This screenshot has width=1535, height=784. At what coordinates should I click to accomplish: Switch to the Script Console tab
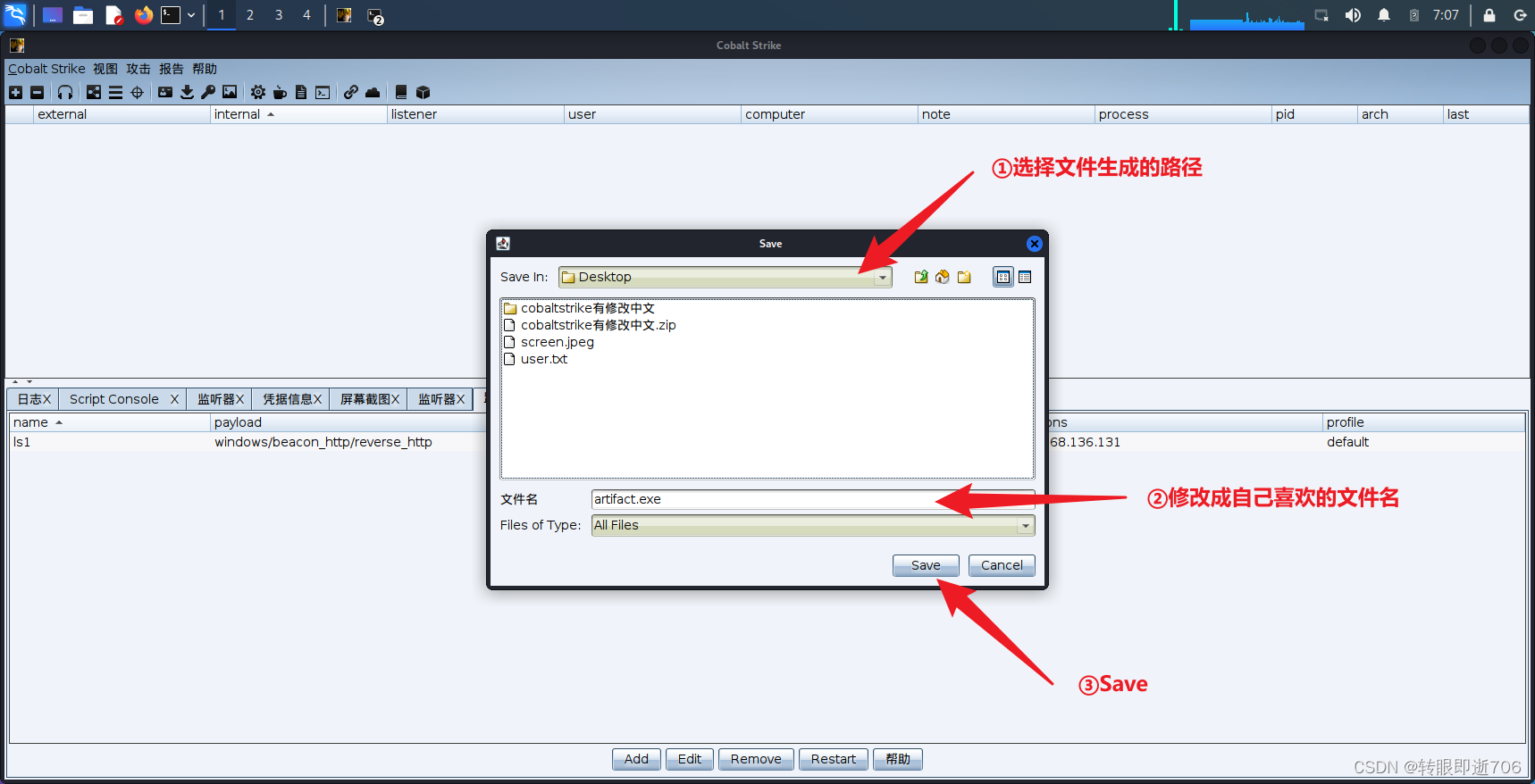click(x=123, y=399)
